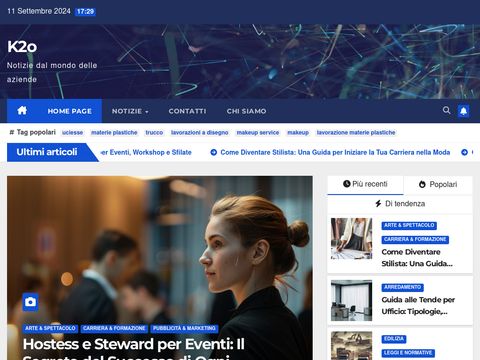Select the Più recenti tab
The width and height of the screenshot is (480, 360).
365,184
